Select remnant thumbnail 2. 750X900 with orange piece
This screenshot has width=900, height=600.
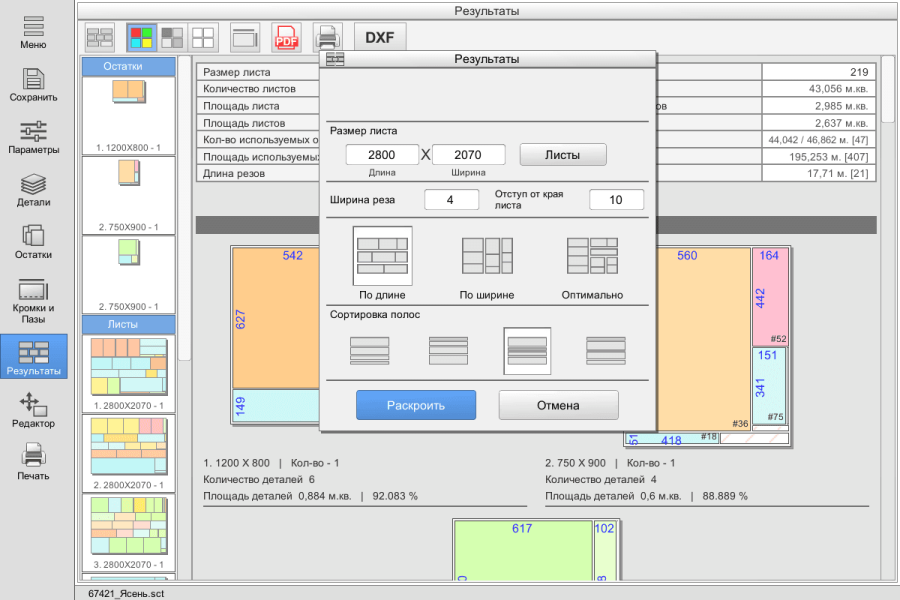(129, 195)
